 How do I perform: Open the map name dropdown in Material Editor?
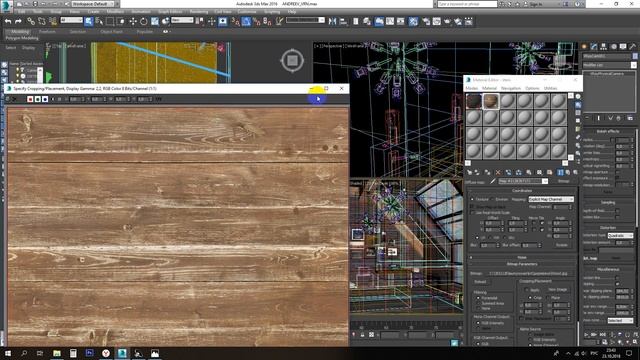(523, 181)
